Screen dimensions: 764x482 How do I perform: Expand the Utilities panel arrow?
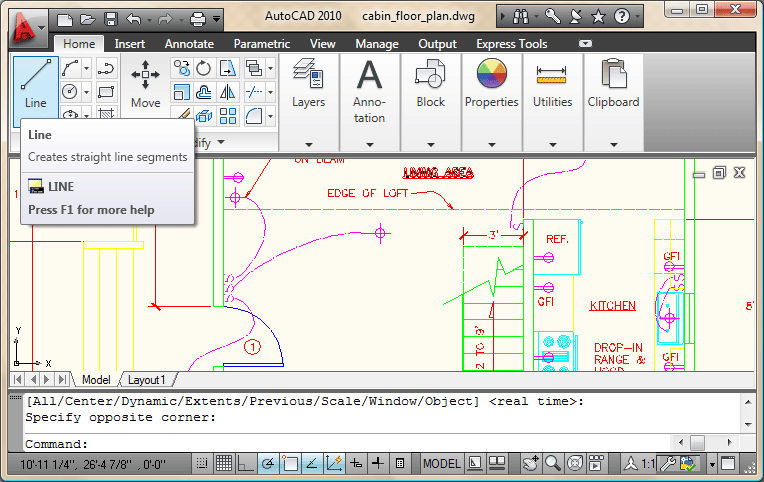point(553,145)
